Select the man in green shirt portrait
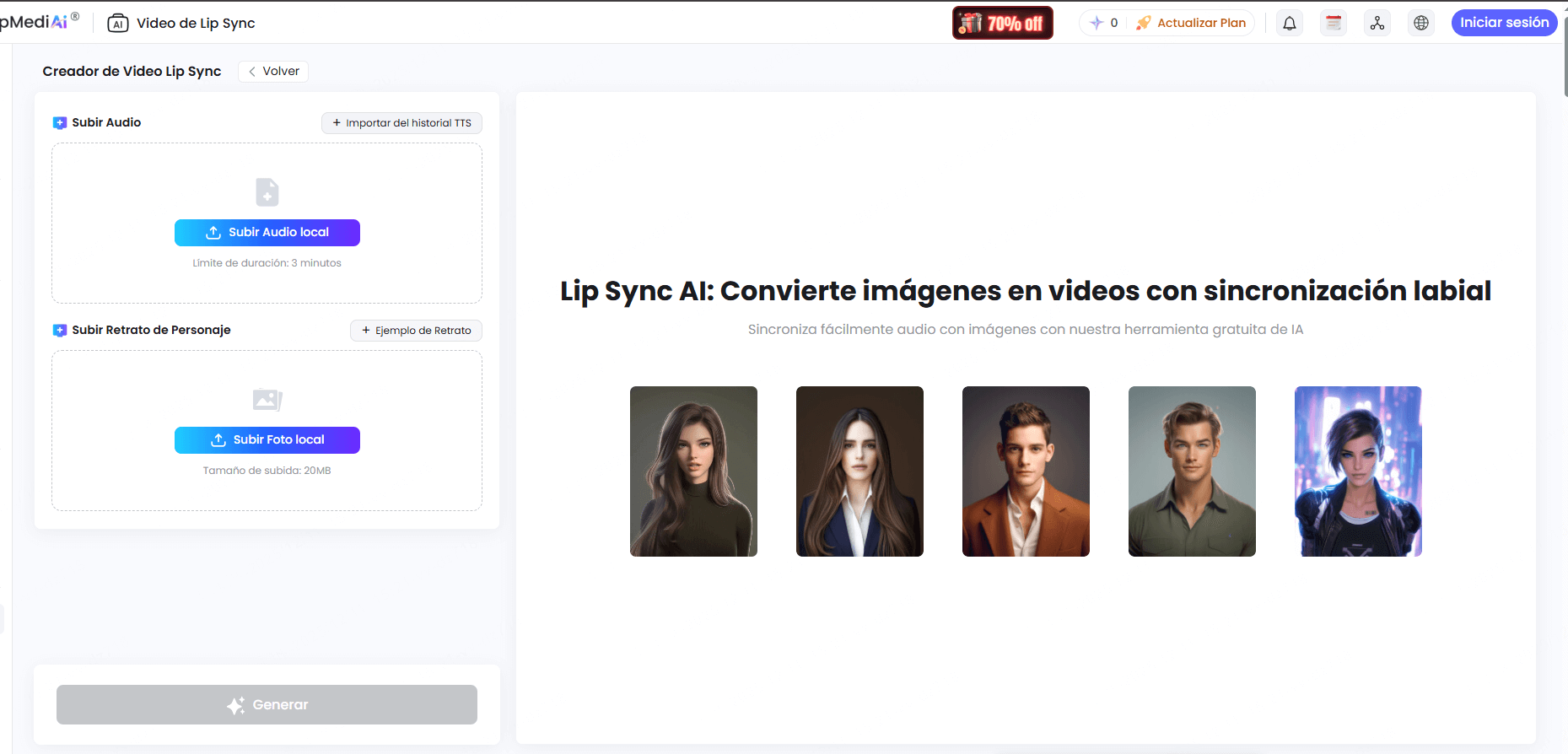The height and width of the screenshot is (754, 1568). (1192, 471)
